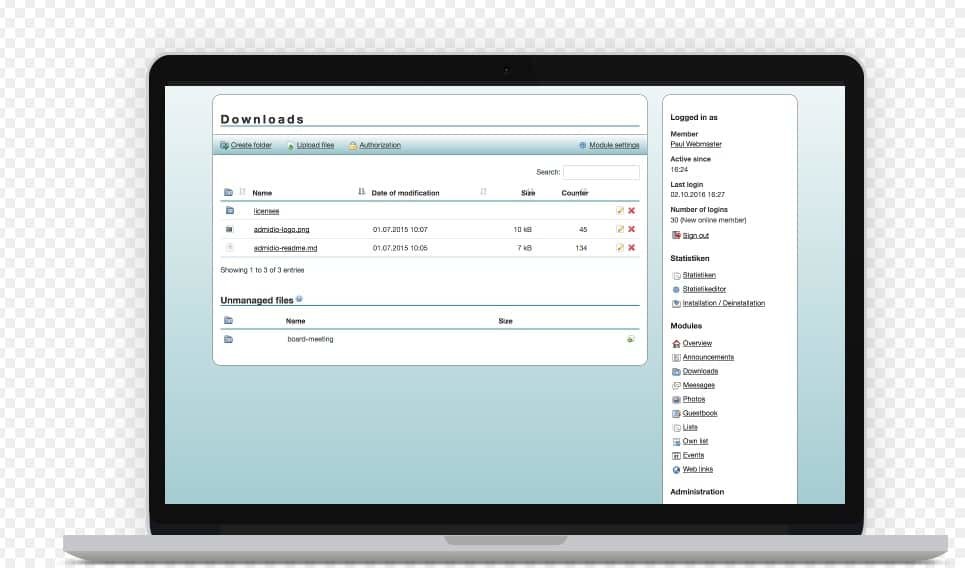This screenshot has height=568, width=965.
Task: Click into the Search field
Action: pyautogui.click(x=601, y=172)
